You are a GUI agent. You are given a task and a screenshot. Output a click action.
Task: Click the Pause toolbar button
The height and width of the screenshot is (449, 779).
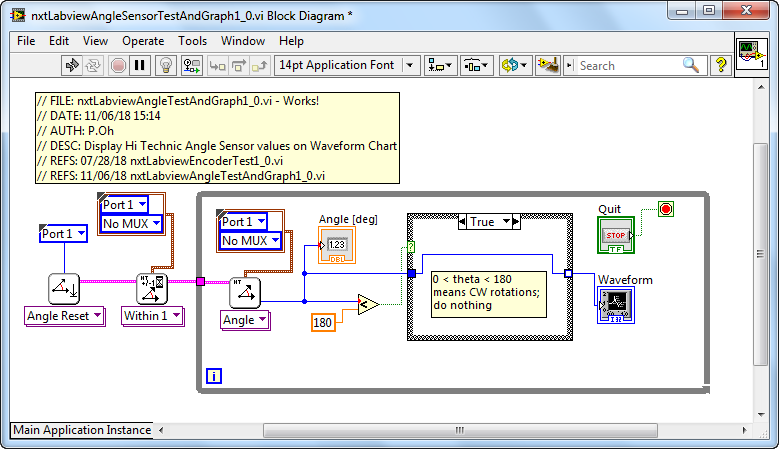pos(140,66)
